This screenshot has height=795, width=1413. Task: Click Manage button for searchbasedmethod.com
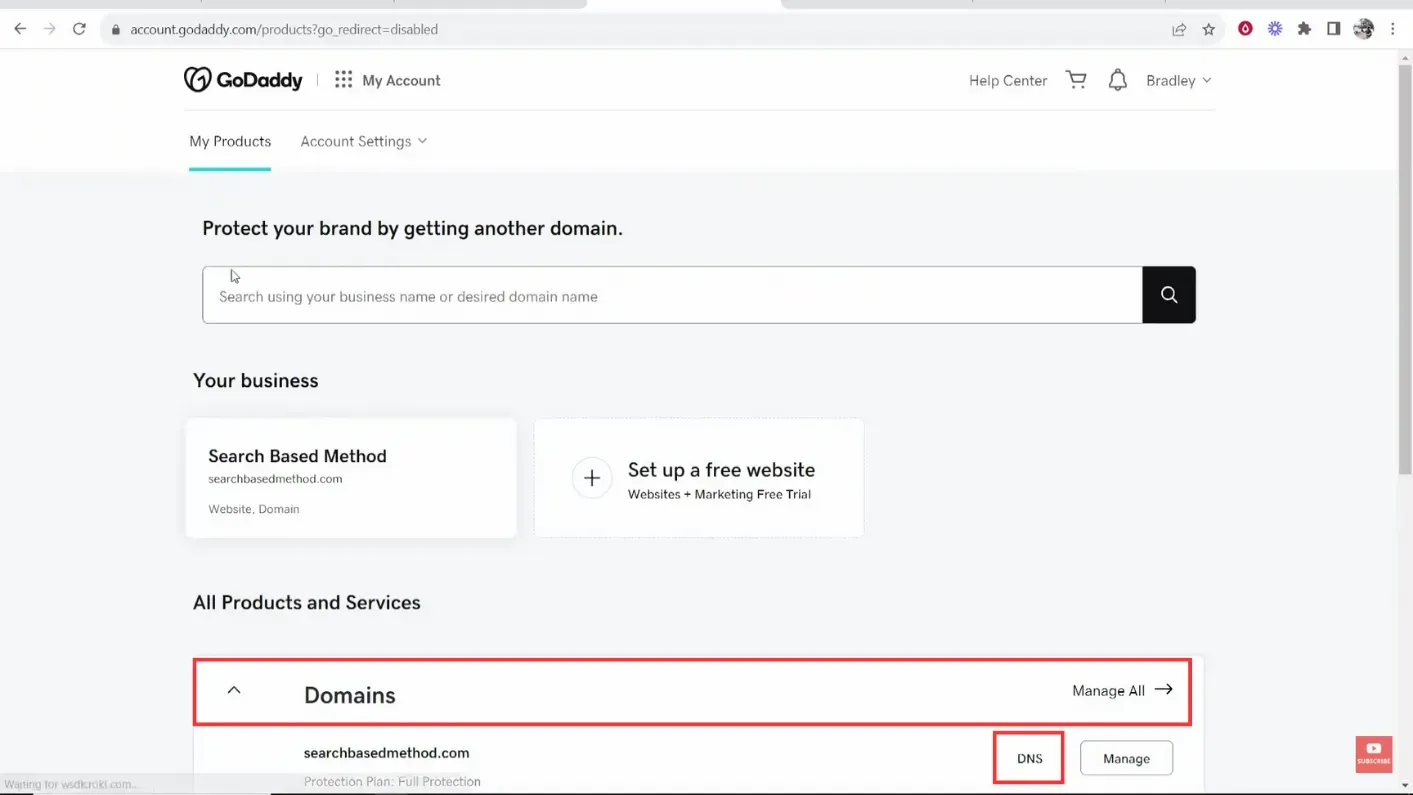click(1126, 758)
